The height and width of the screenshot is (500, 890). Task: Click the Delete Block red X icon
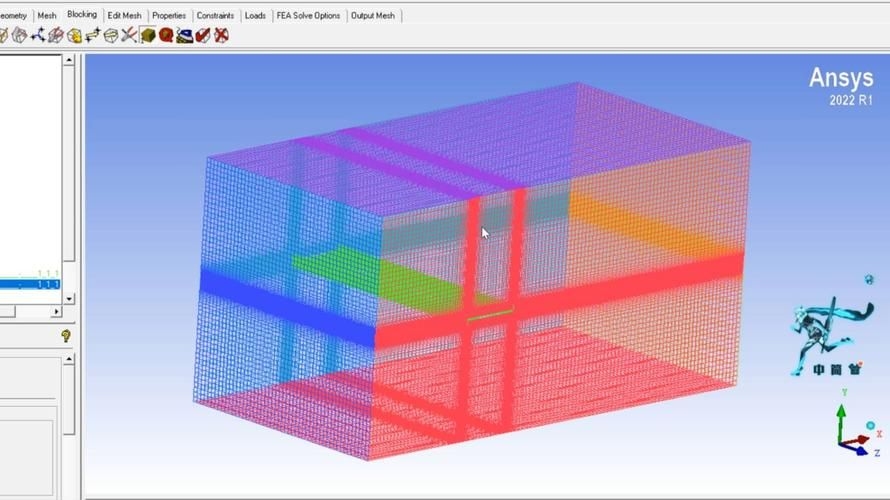click(x=221, y=36)
